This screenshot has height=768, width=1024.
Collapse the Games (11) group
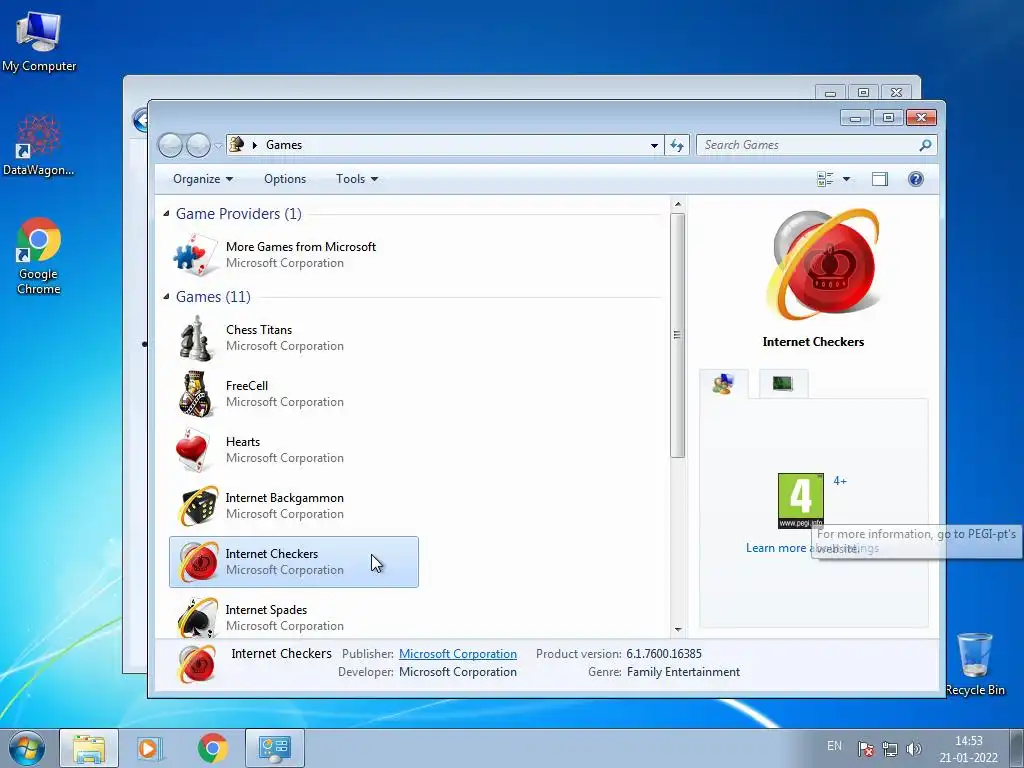[166, 296]
